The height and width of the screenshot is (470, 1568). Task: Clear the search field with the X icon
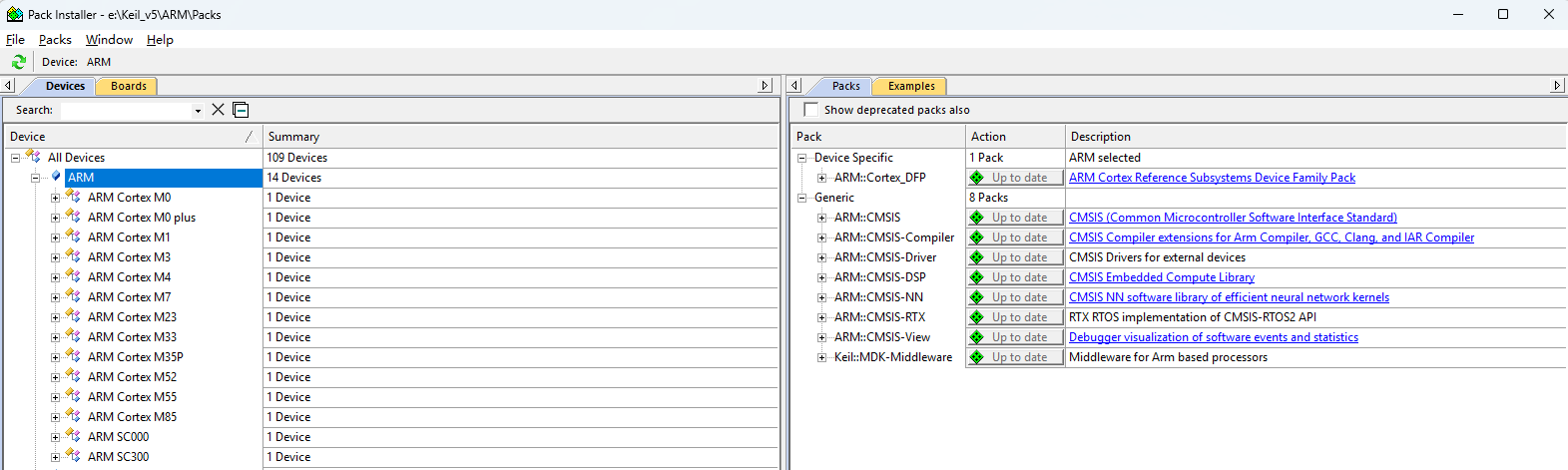pyautogui.click(x=218, y=110)
